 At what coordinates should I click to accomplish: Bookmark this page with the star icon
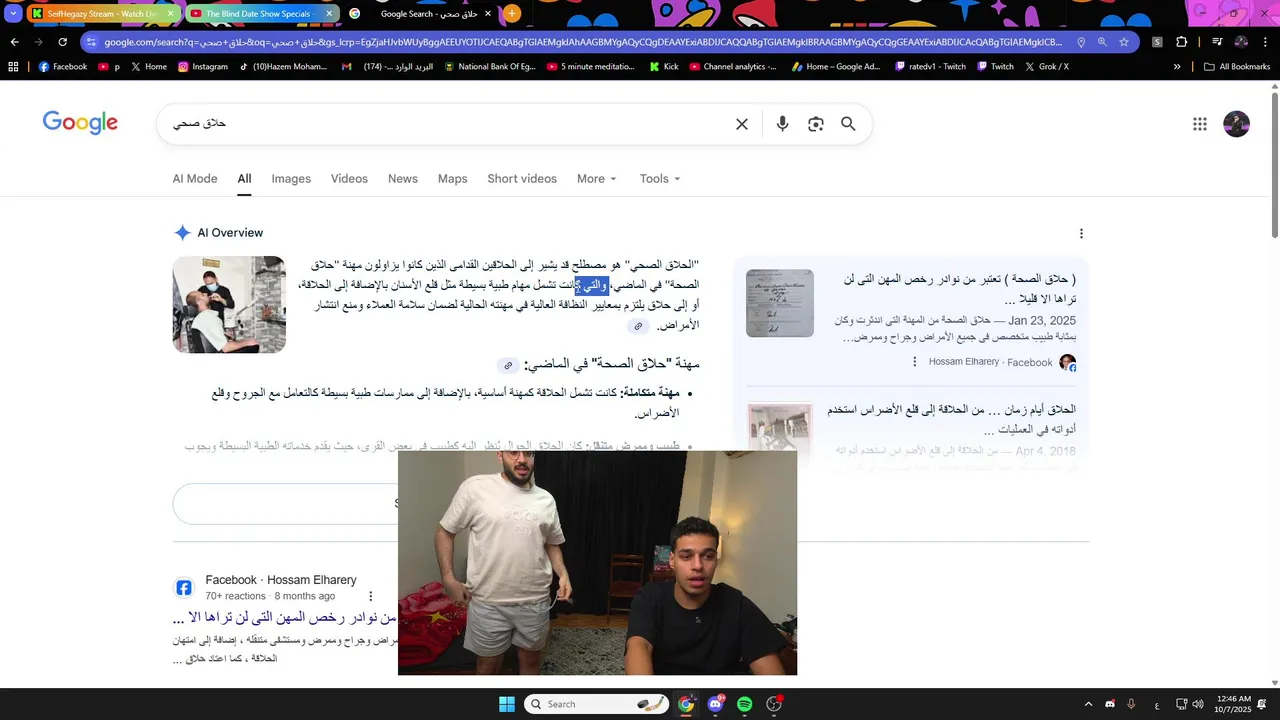tap(1124, 42)
